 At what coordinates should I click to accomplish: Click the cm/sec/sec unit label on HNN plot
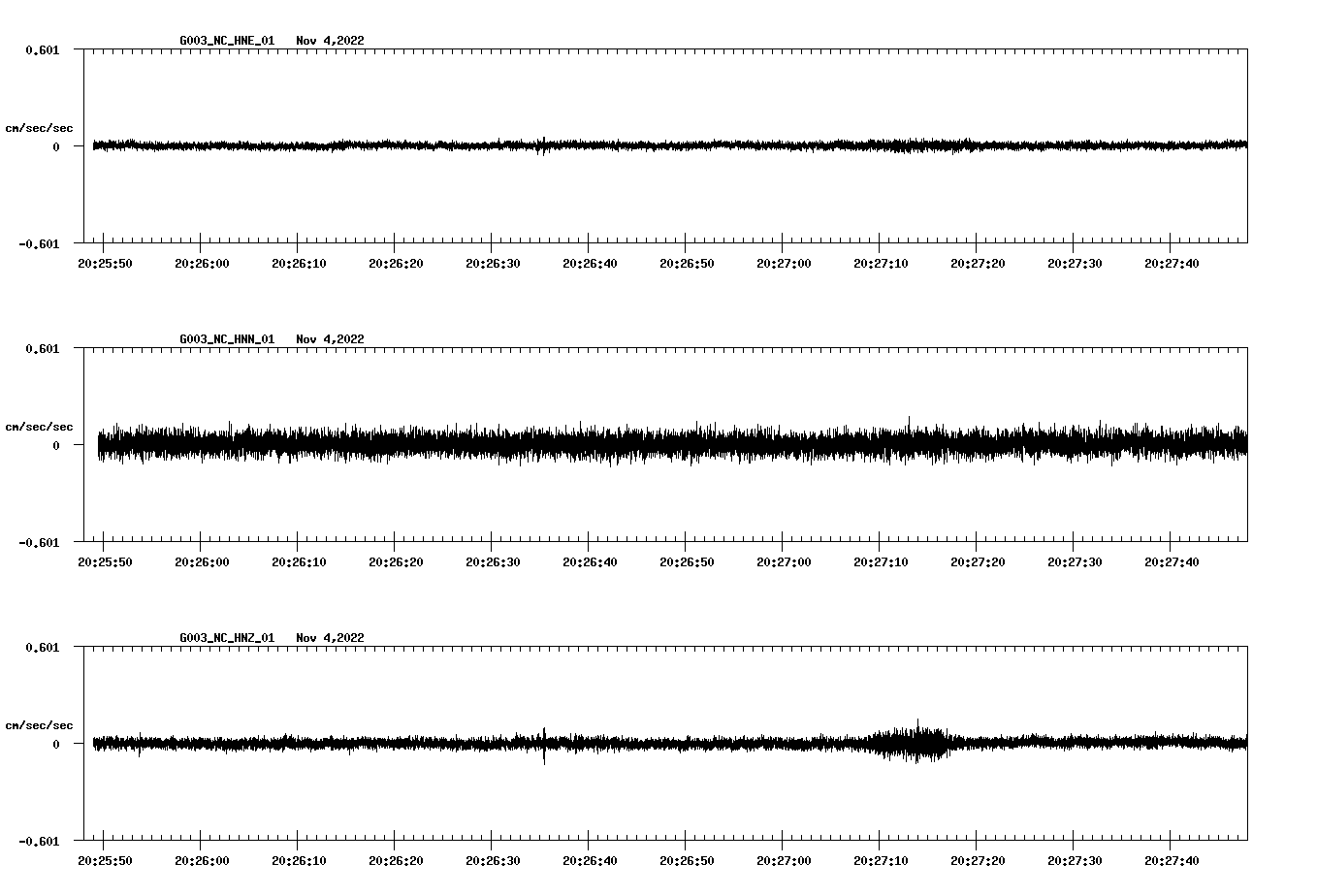click(x=39, y=427)
